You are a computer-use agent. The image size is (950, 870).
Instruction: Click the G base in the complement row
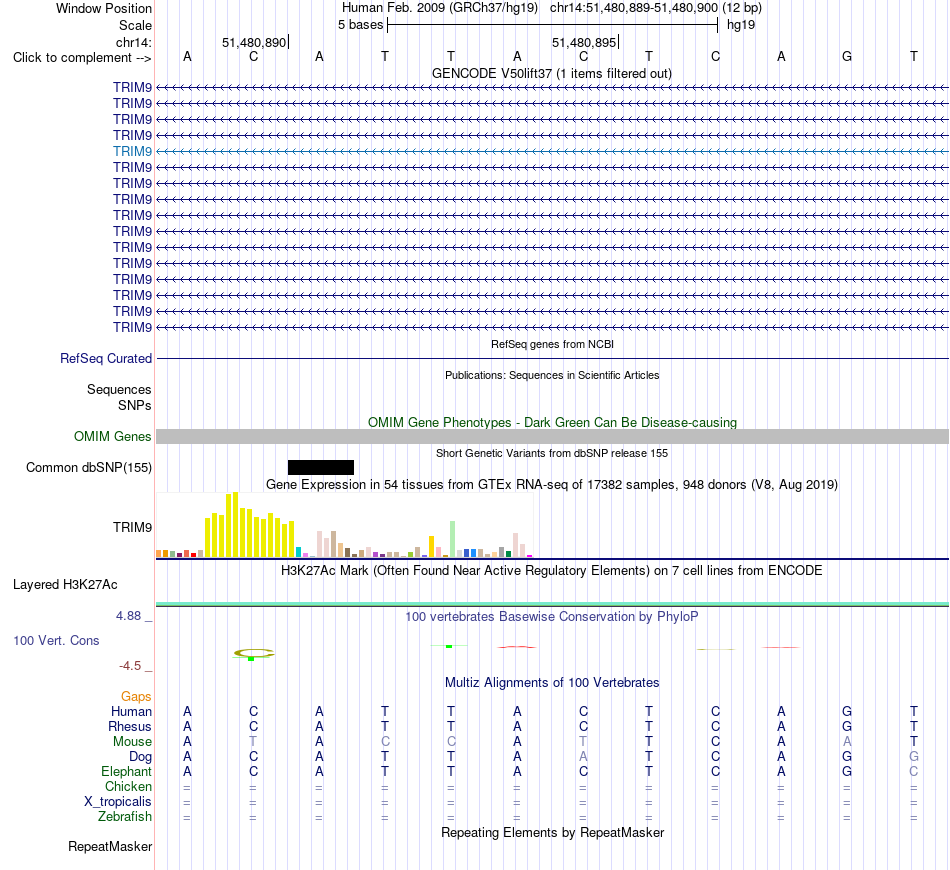click(847, 57)
